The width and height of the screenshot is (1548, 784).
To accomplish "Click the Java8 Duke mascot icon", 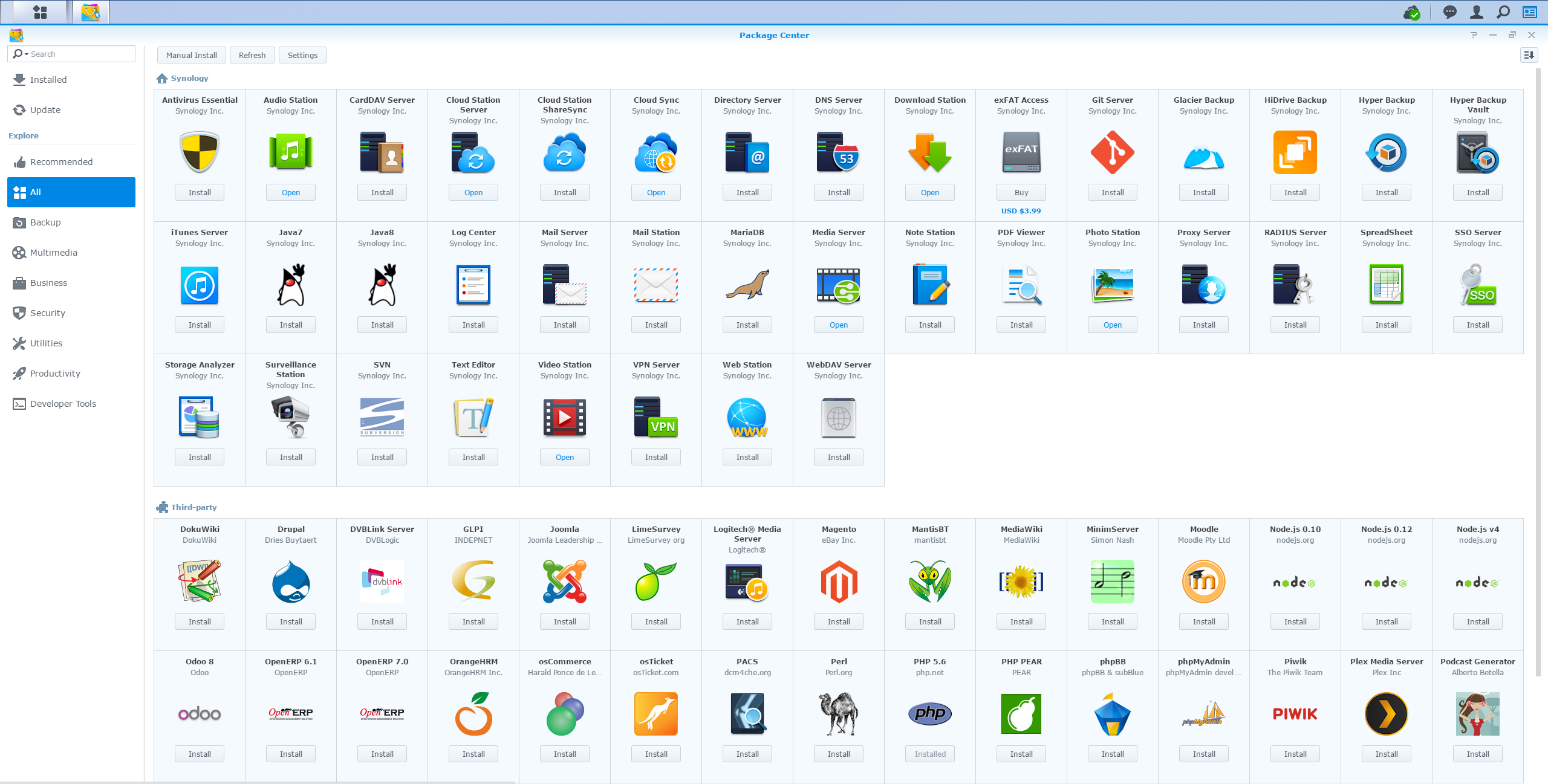I will coord(382,285).
